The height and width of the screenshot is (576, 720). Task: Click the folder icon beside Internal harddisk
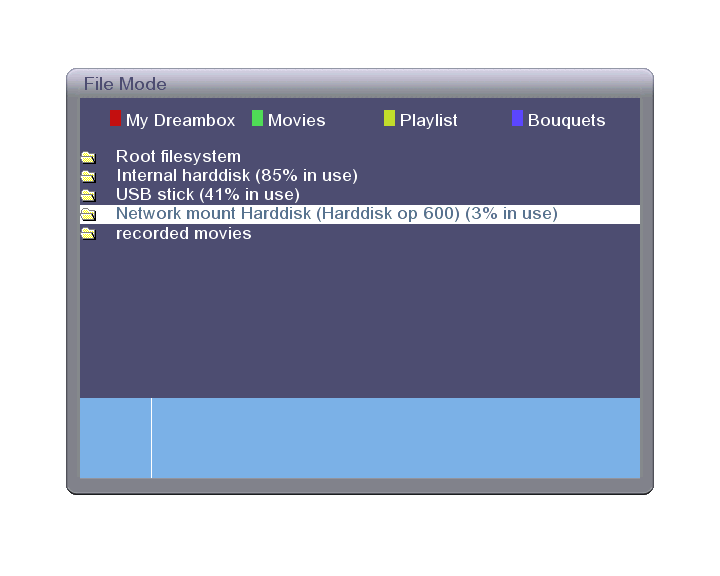point(89,176)
